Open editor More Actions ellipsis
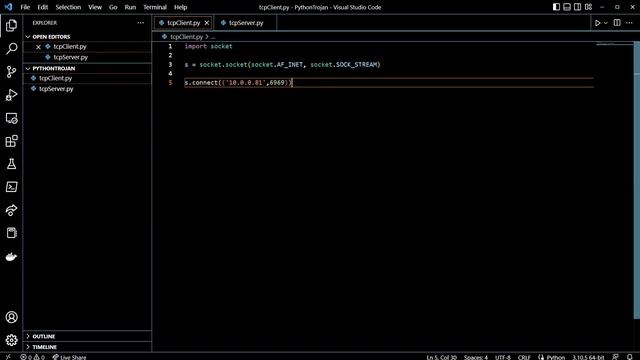This screenshot has width=640, height=360. click(x=629, y=23)
